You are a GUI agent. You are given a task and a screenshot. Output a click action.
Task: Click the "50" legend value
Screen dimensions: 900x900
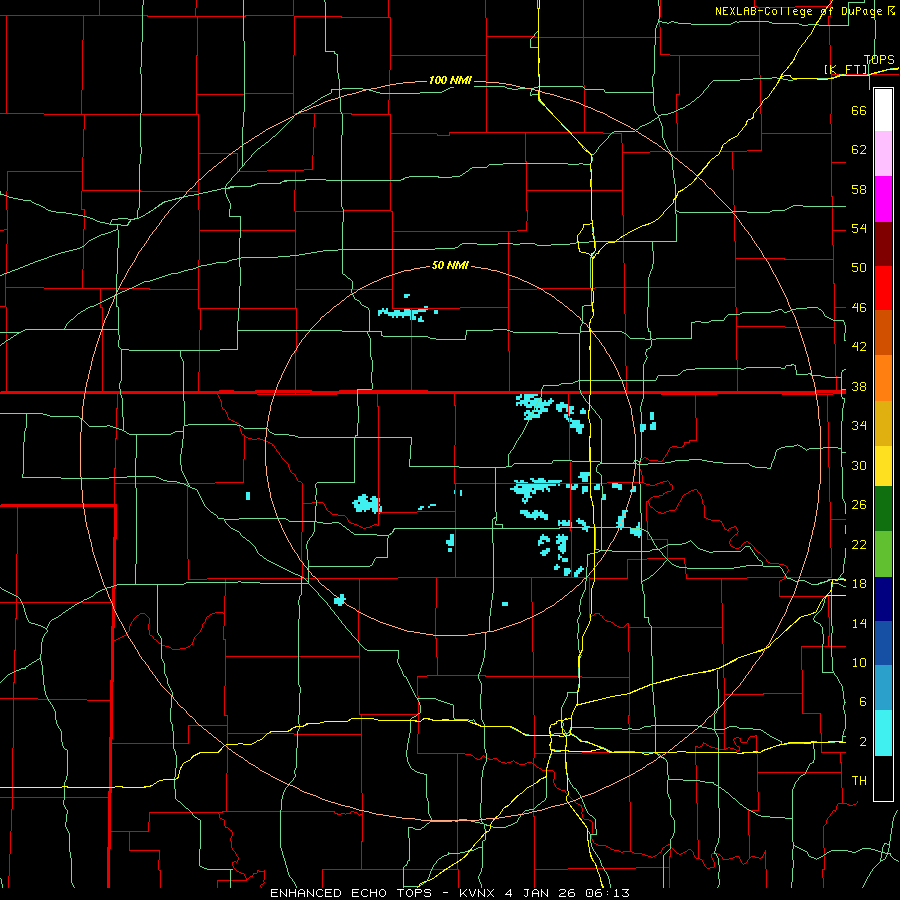859,267
